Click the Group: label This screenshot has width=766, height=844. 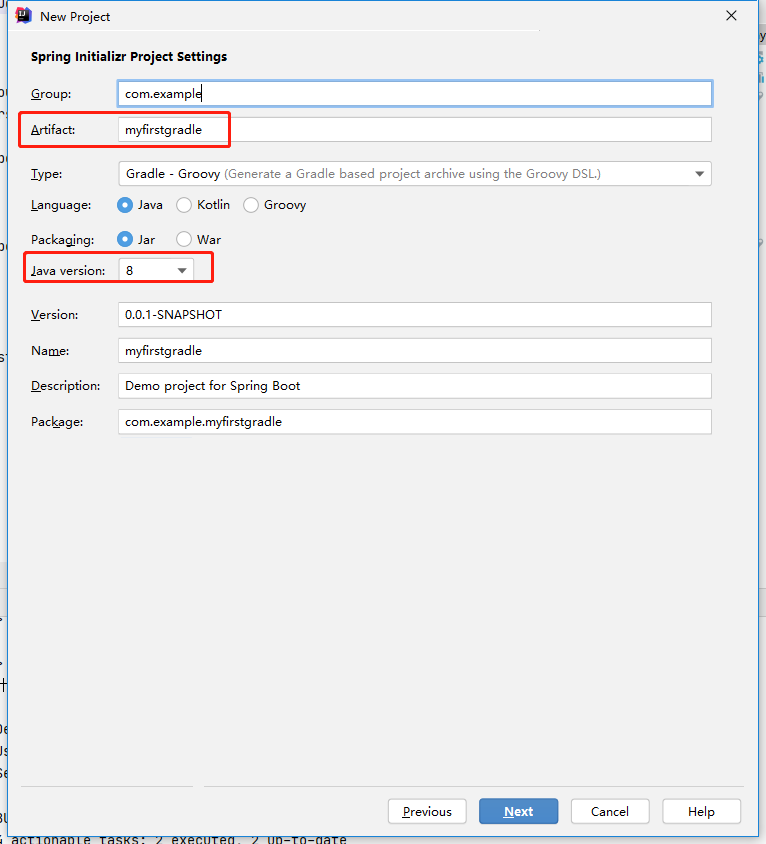(x=51, y=94)
